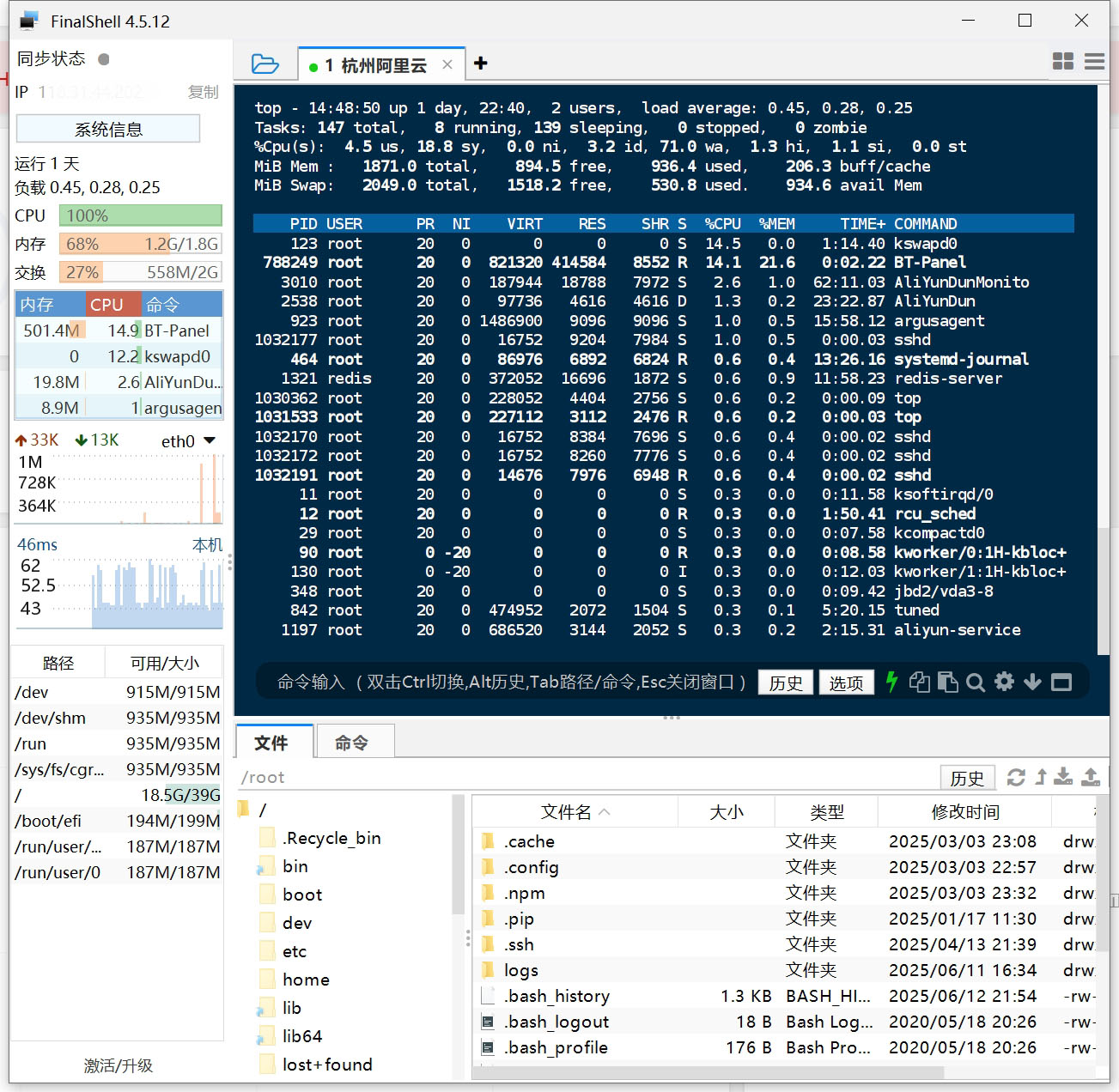This screenshot has width=1119, height=1092.
Task: Open the folder connection manager icon
Action: click(x=265, y=64)
